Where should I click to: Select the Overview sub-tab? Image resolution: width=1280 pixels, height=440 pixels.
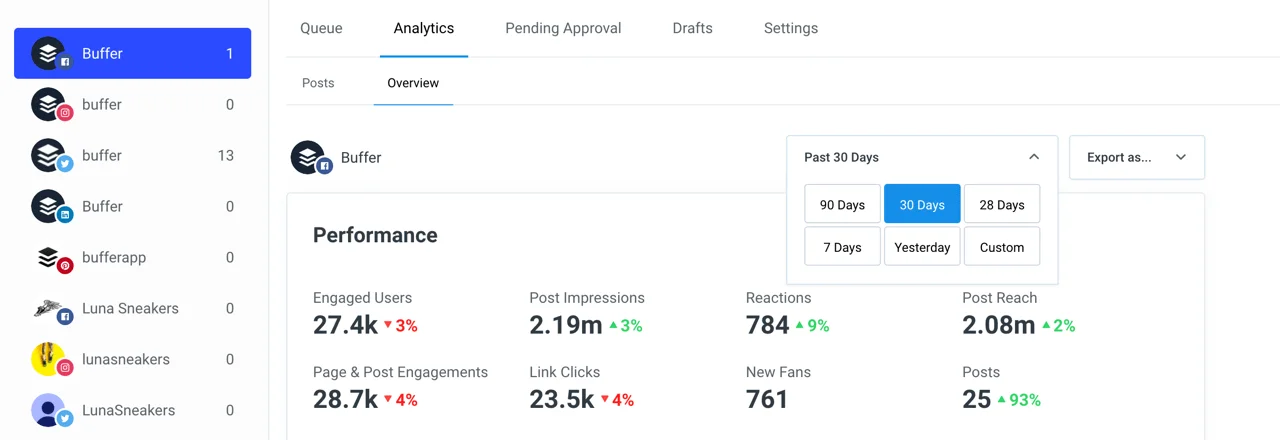point(413,83)
